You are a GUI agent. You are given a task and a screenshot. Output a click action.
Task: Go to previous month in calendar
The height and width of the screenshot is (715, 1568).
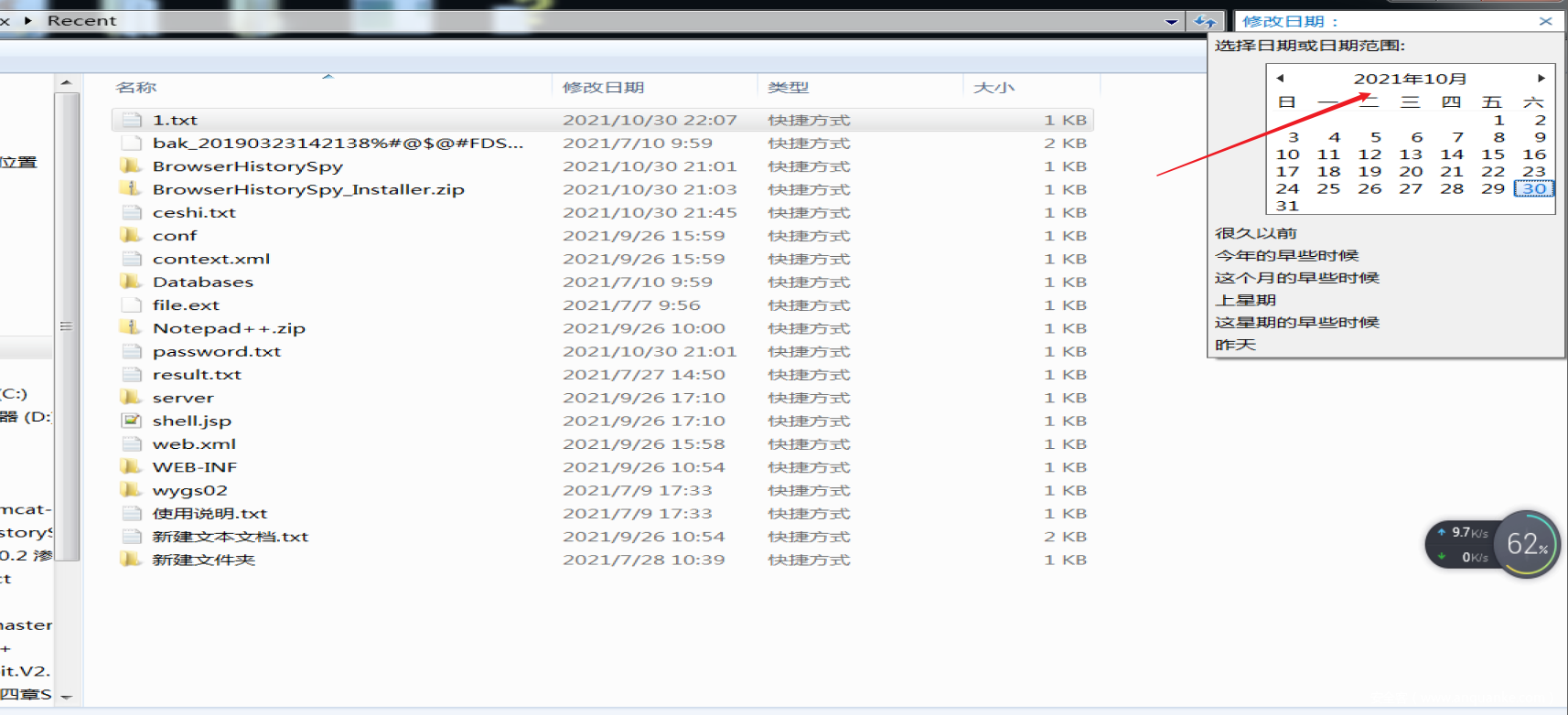[1280, 79]
